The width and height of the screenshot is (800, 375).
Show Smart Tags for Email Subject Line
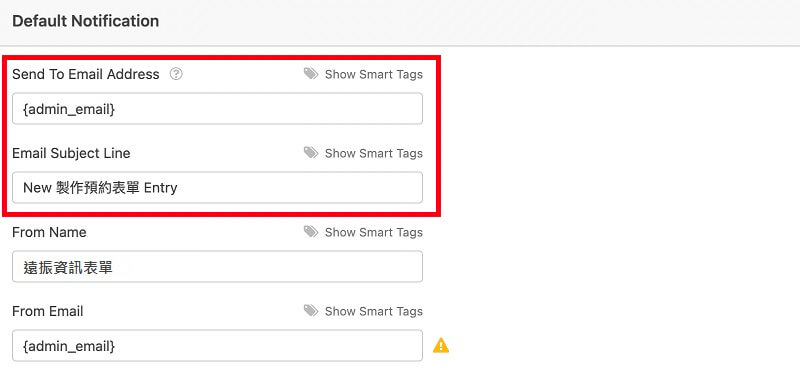pyautogui.click(x=373, y=153)
